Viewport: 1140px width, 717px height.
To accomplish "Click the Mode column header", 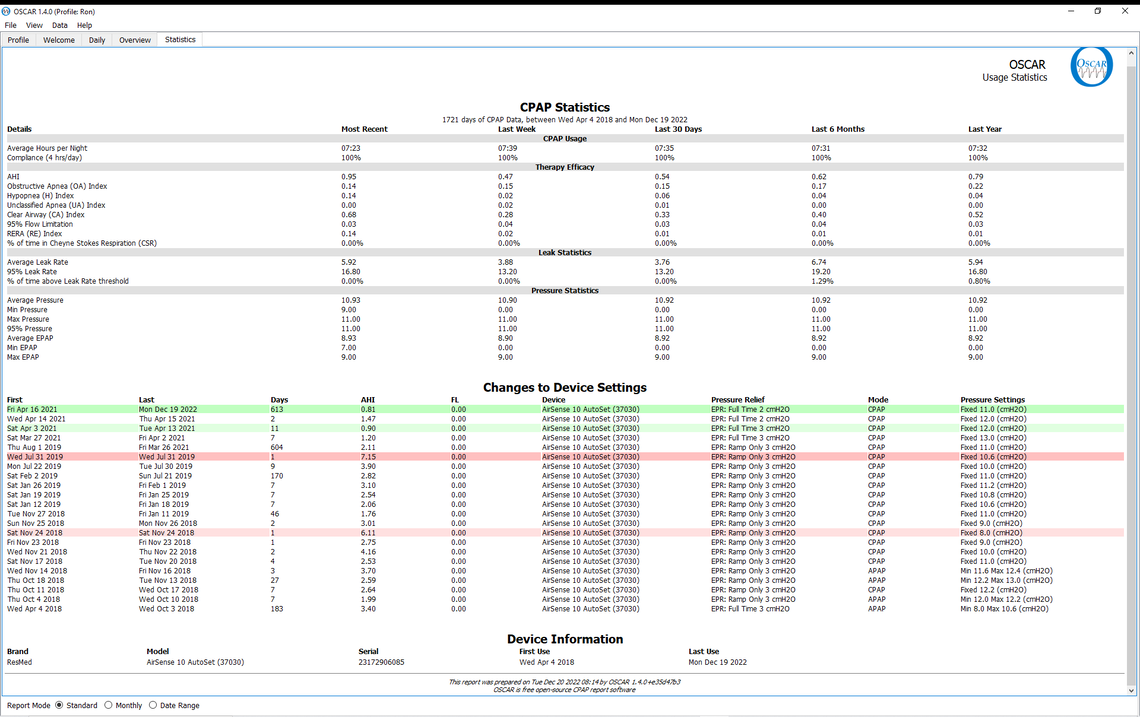I will pyautogui.click(x=878, y=400).
